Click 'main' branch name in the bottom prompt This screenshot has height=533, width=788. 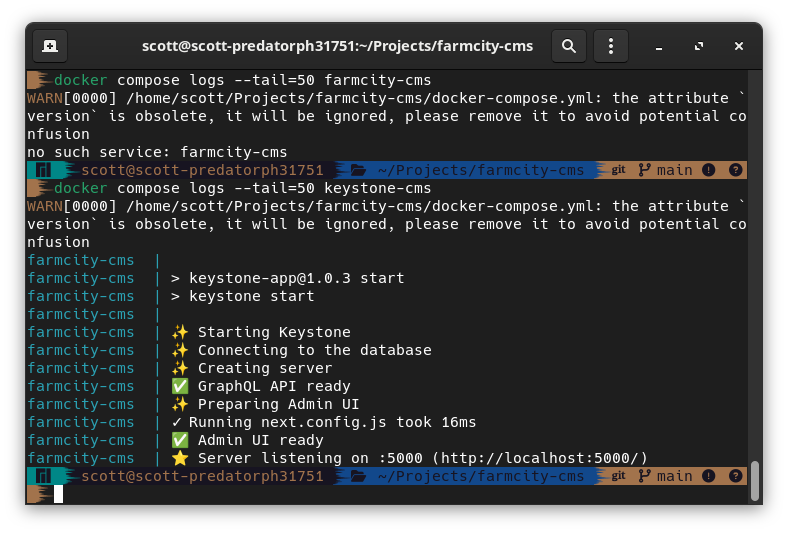click(674, 476)
